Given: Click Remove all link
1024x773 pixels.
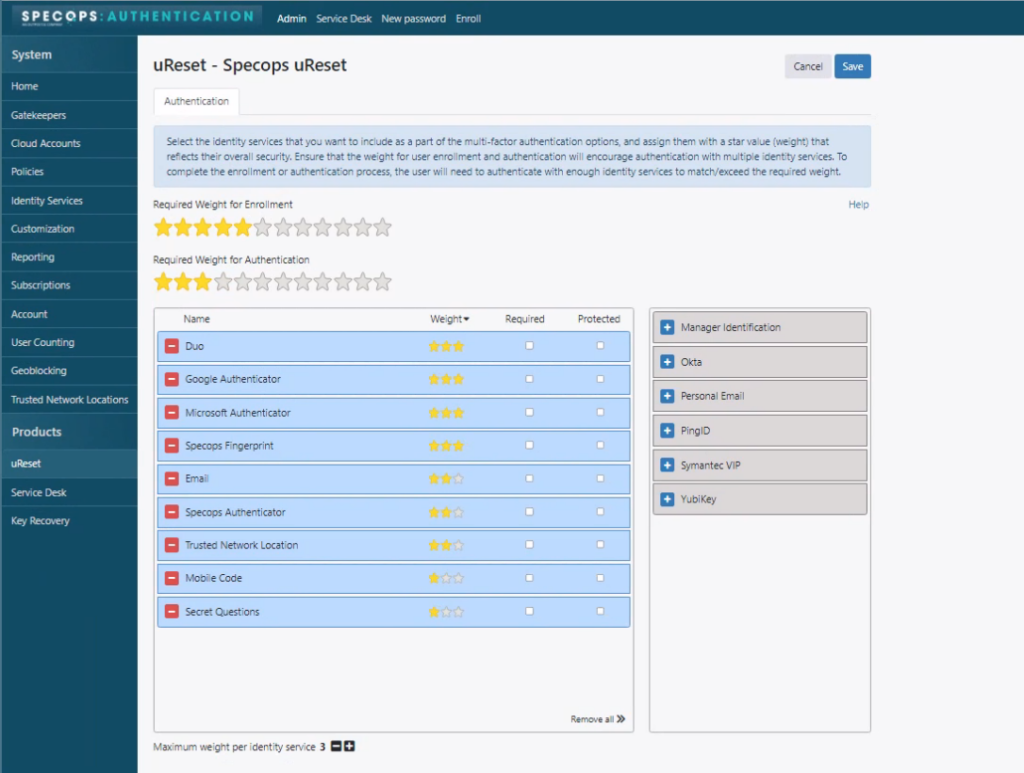Looking at the screenshot, I should pyautogui.click(x=598, y=719).
